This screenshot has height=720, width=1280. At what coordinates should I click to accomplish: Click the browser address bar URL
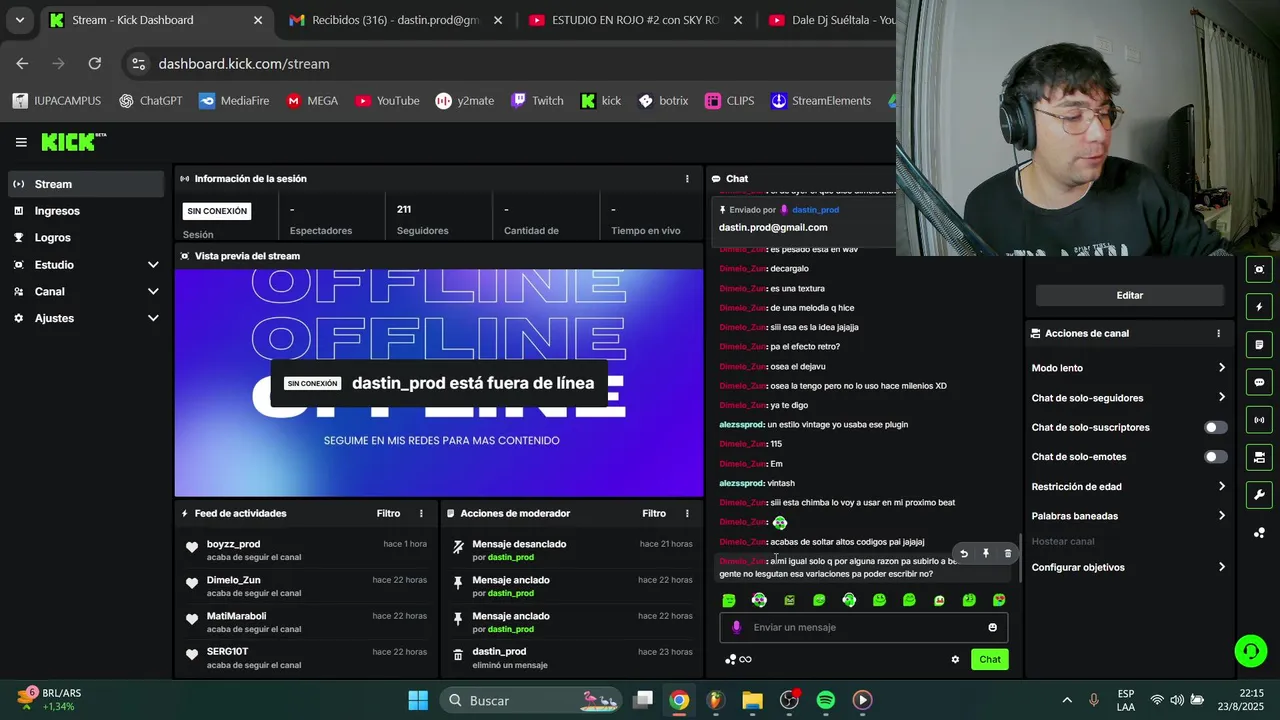click(x=244, y=64)
